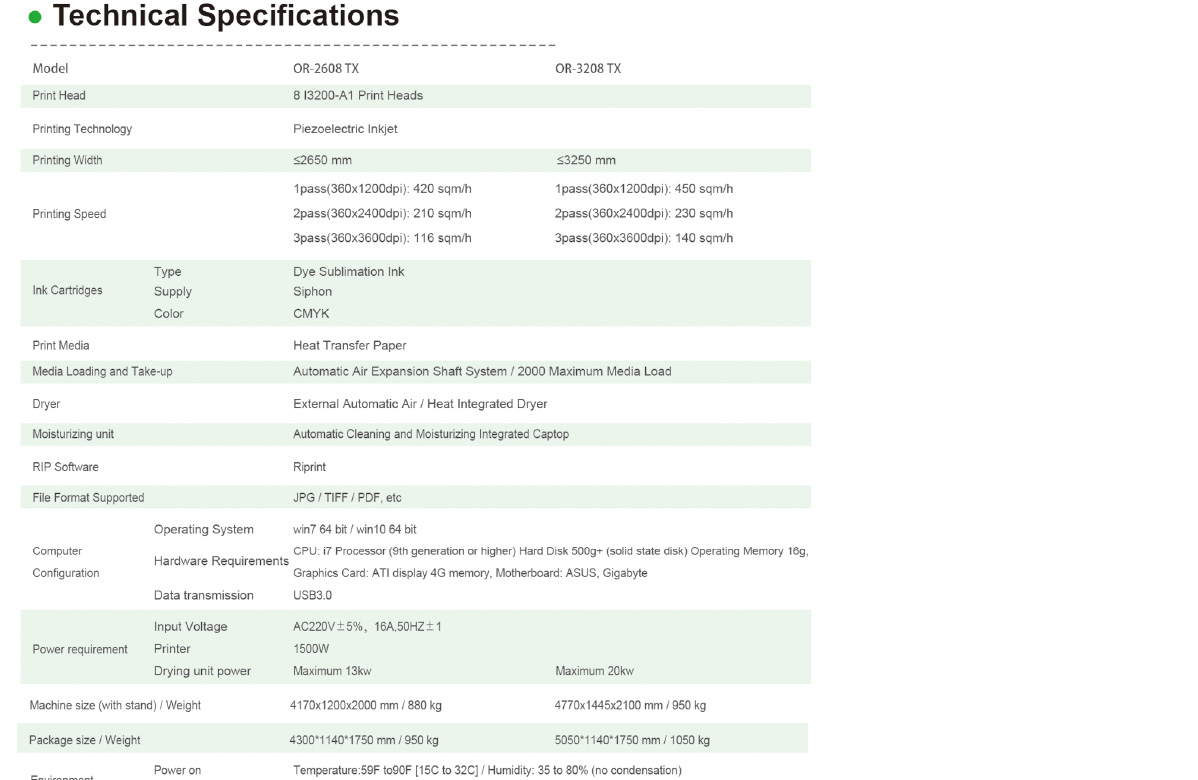Select the Print Head row label
This screenshot has width=1198, height=780.
click(59, 95)
